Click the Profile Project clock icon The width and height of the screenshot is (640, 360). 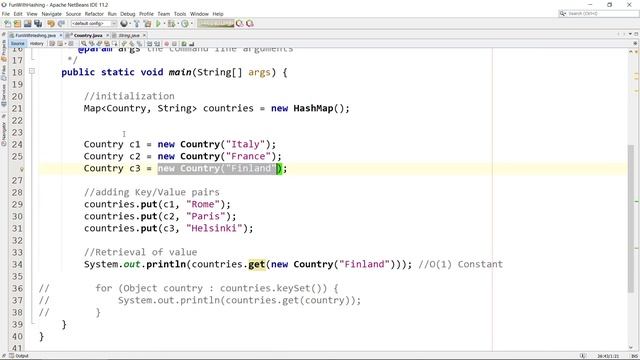(184, 24)
